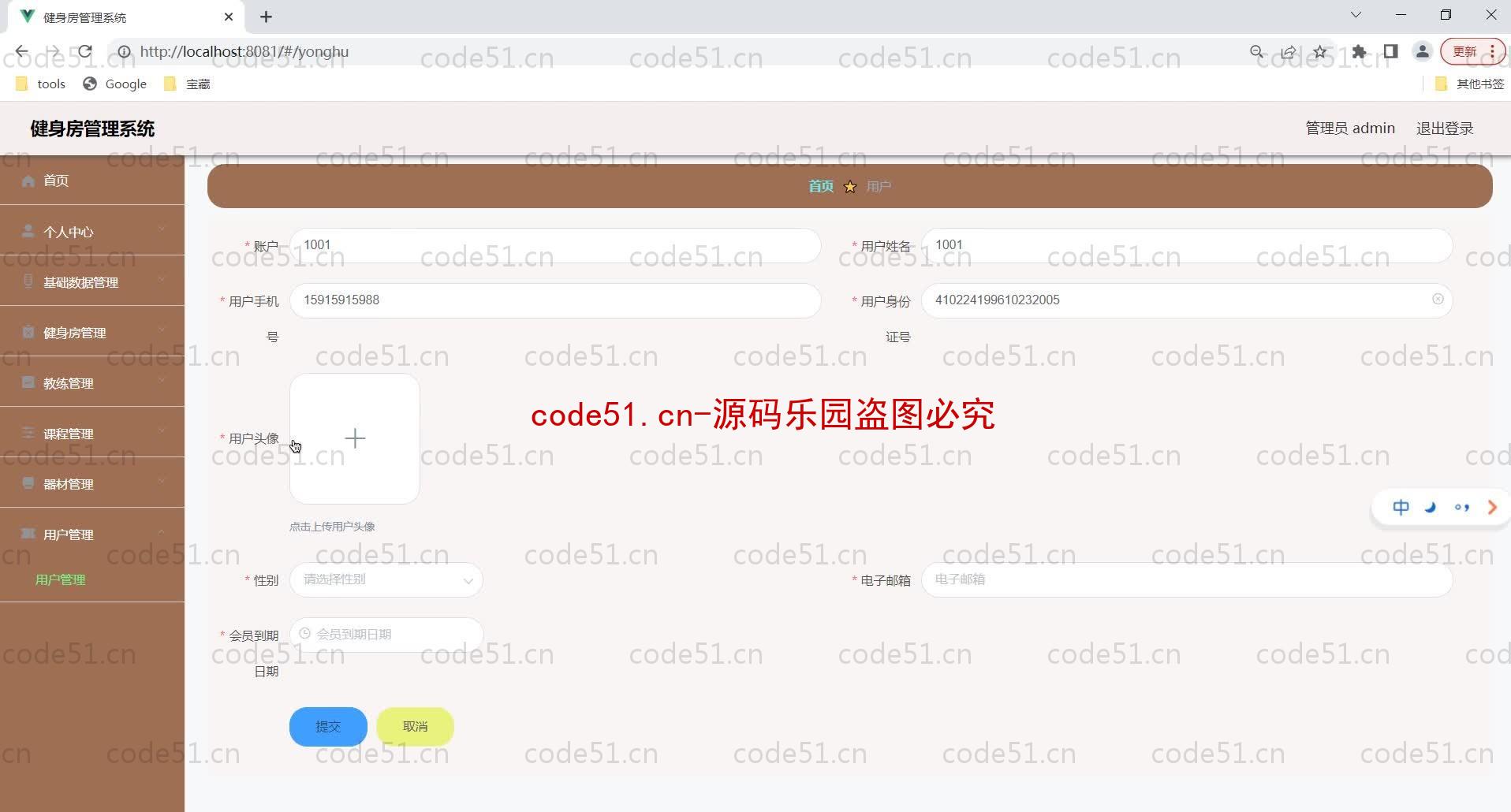Click the 电子邮箱 input field
This screenshot has width=1511, height=812.
point(1187,579)
